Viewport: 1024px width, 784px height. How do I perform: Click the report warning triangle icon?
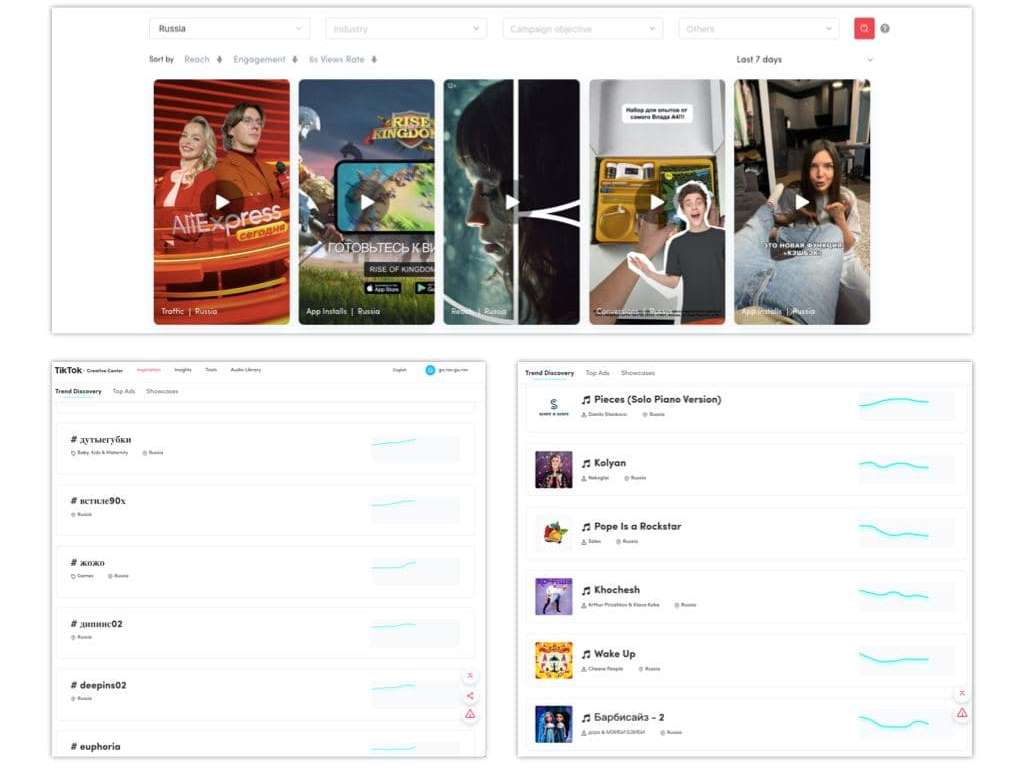[x=470, y=713]
